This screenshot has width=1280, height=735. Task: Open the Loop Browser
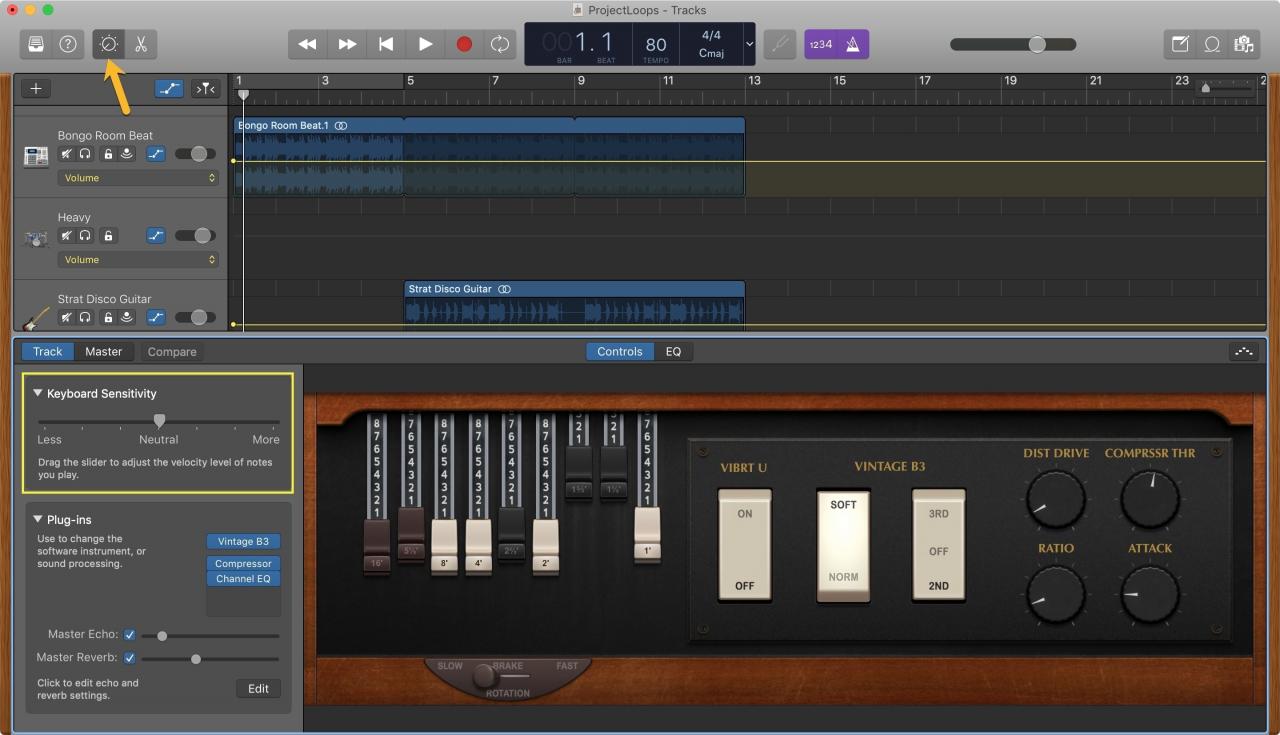point(1212,44)
